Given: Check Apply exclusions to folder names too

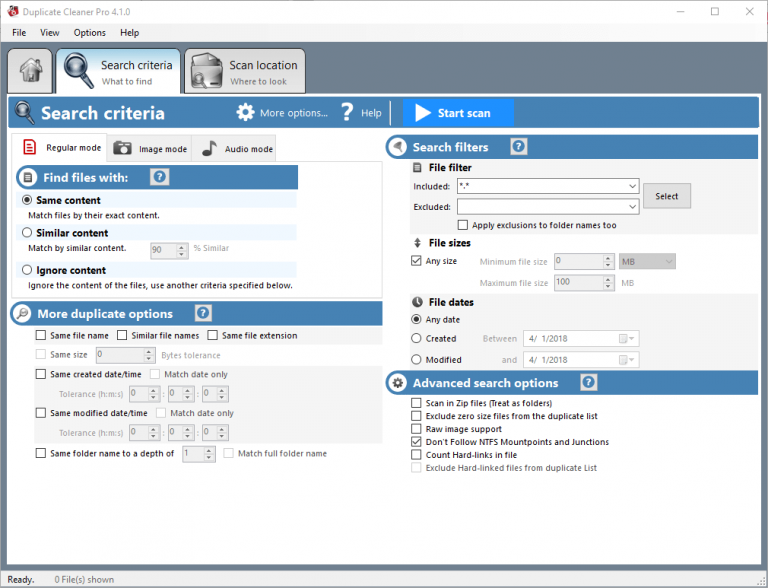Looking at the screenshot, I should (x=462, y=225).
